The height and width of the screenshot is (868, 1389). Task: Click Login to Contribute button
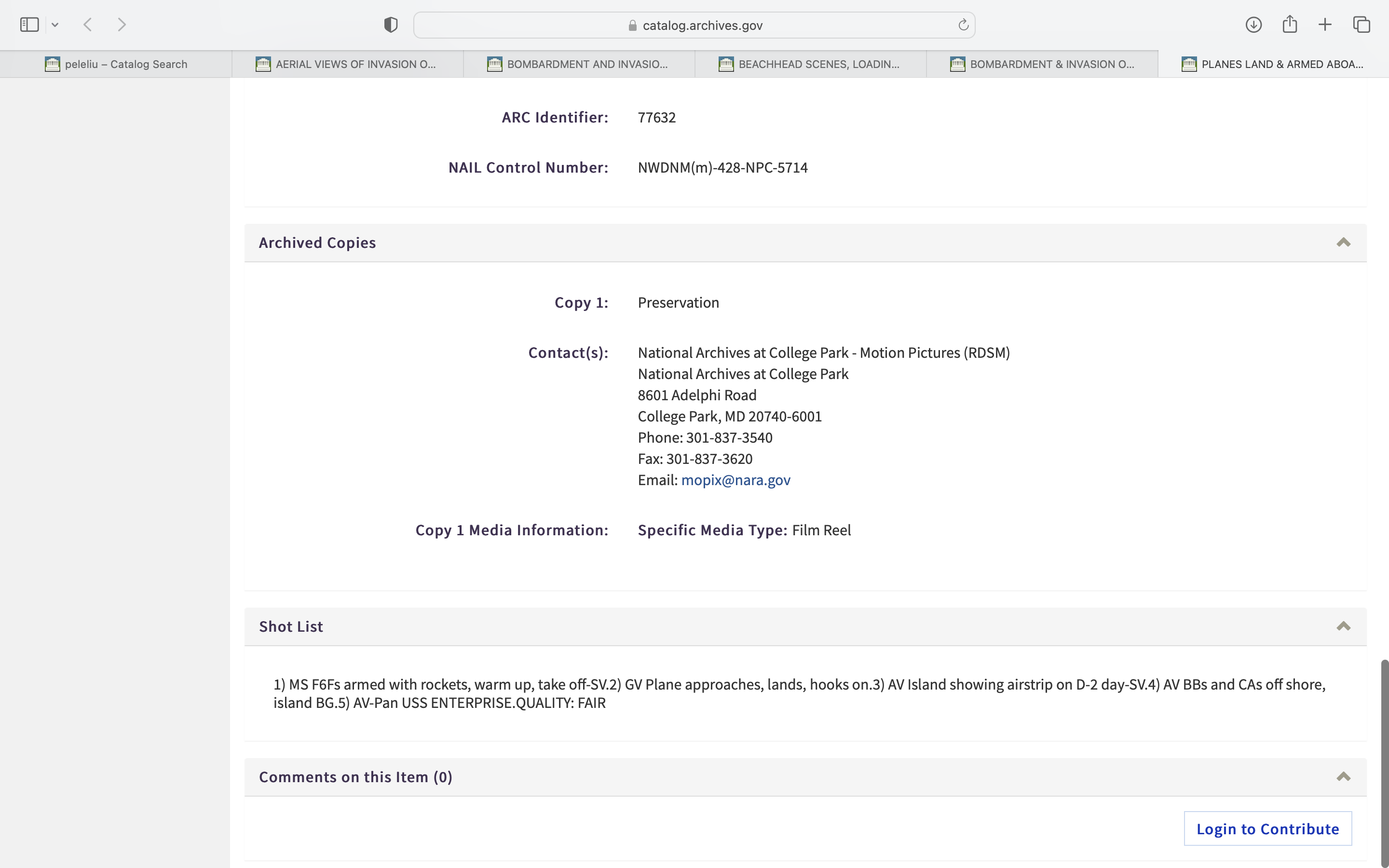(x=1267, y=828)
